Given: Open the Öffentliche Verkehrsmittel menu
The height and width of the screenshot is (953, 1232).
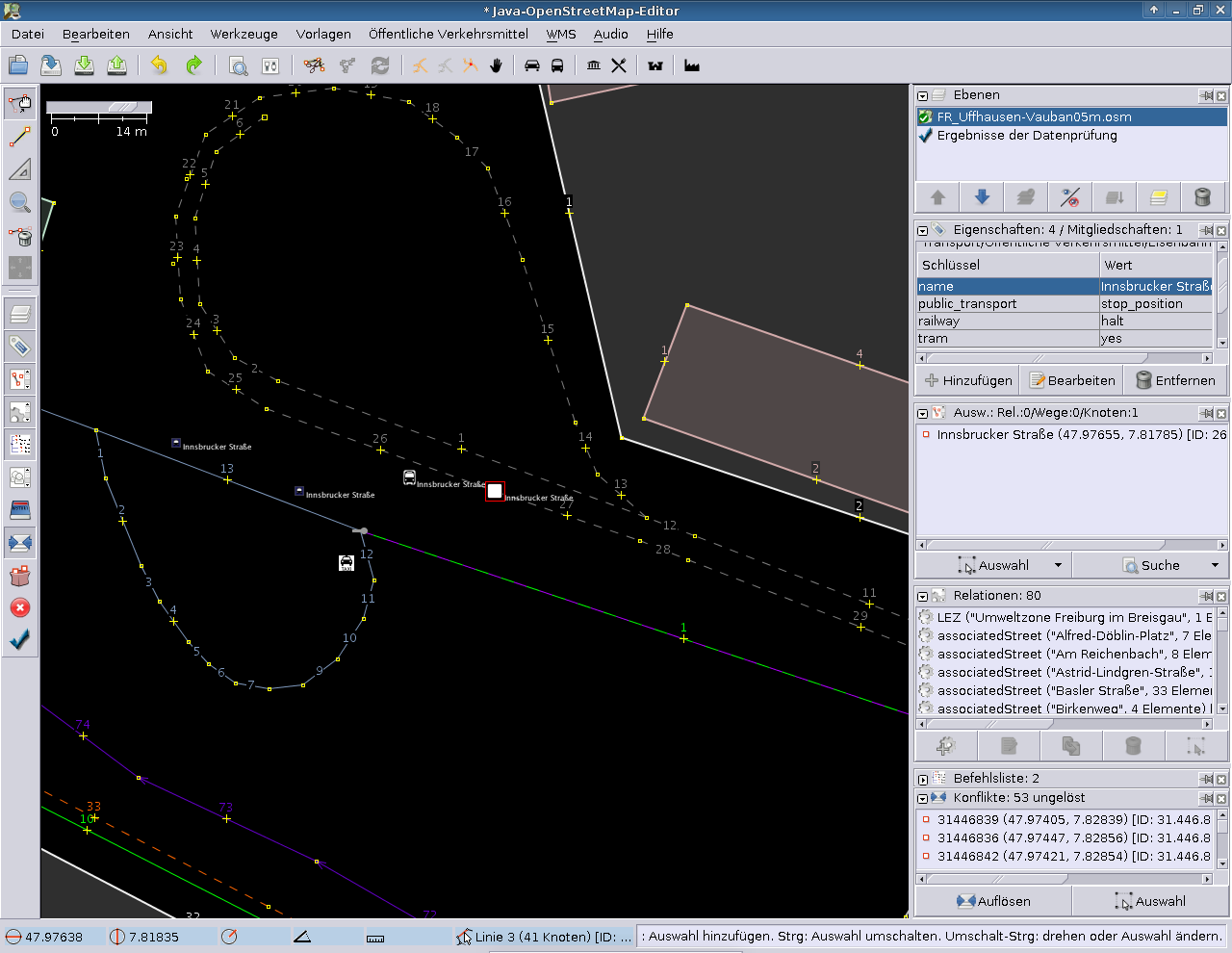Looking at the screenshot, I should (x=448, y=34).
